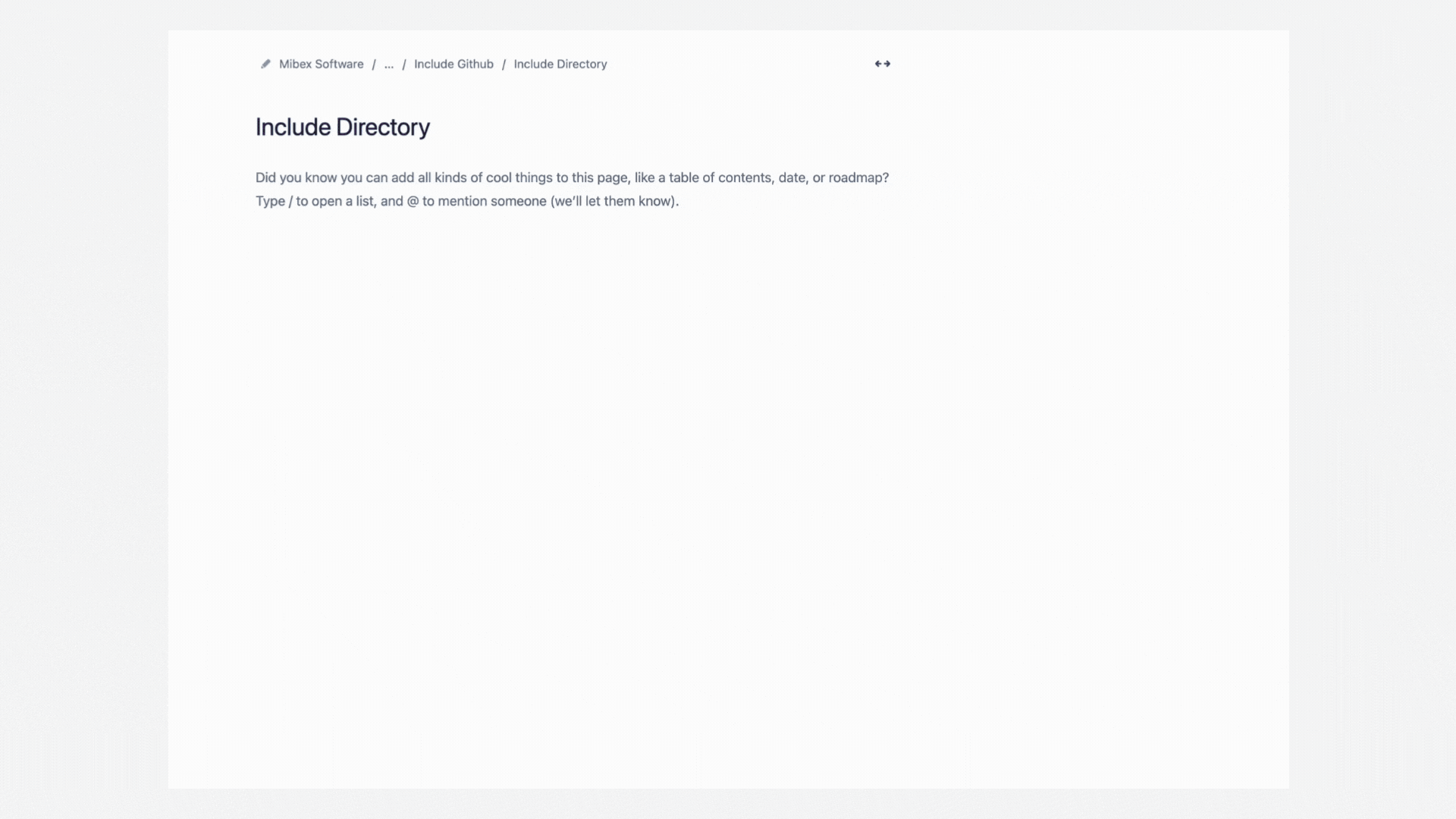Toggle full-width mode with the arrows icon
1456x819 pixels.
tap(882, 64)
